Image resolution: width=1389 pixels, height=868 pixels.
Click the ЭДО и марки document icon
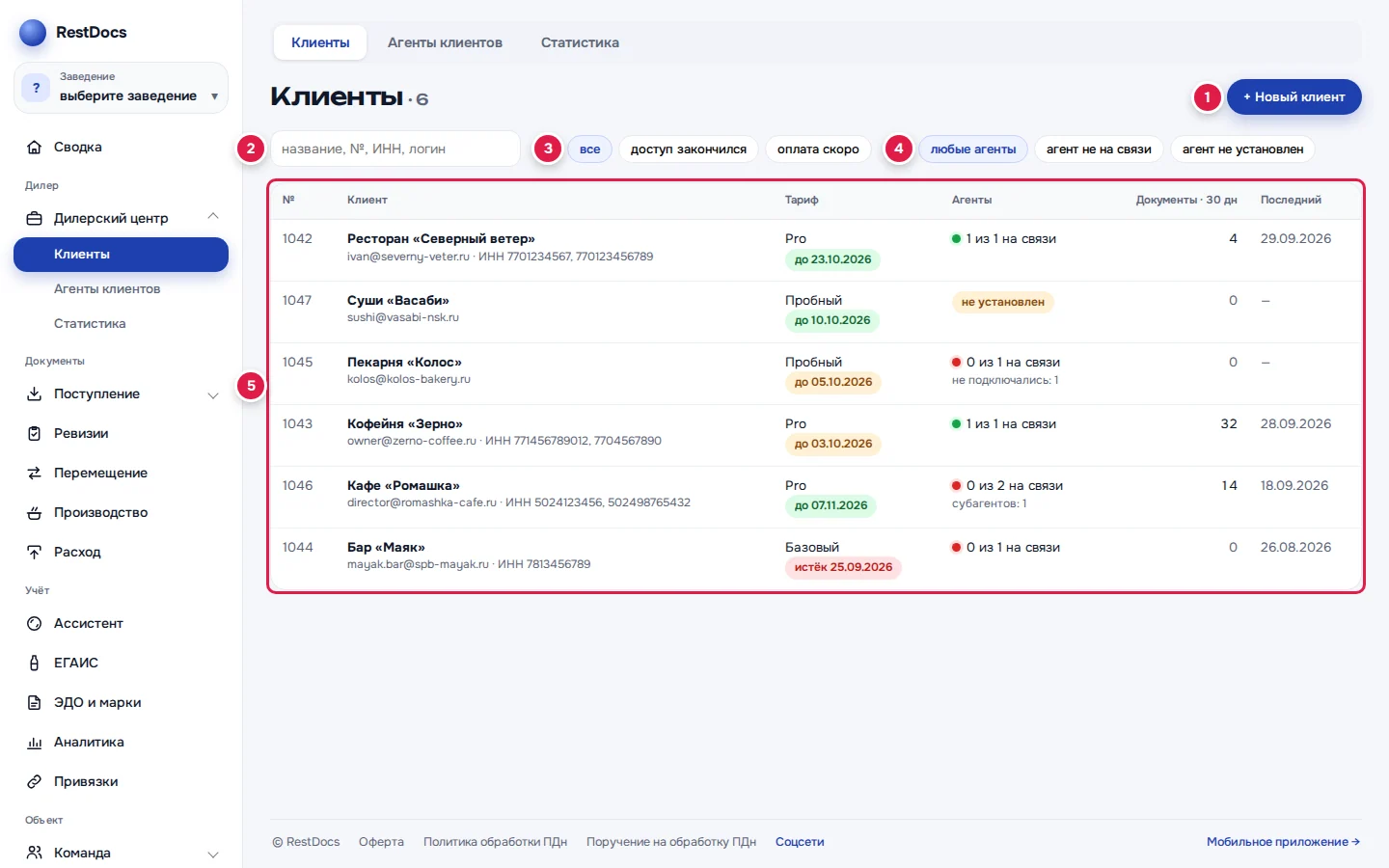[x=35, y=703]
